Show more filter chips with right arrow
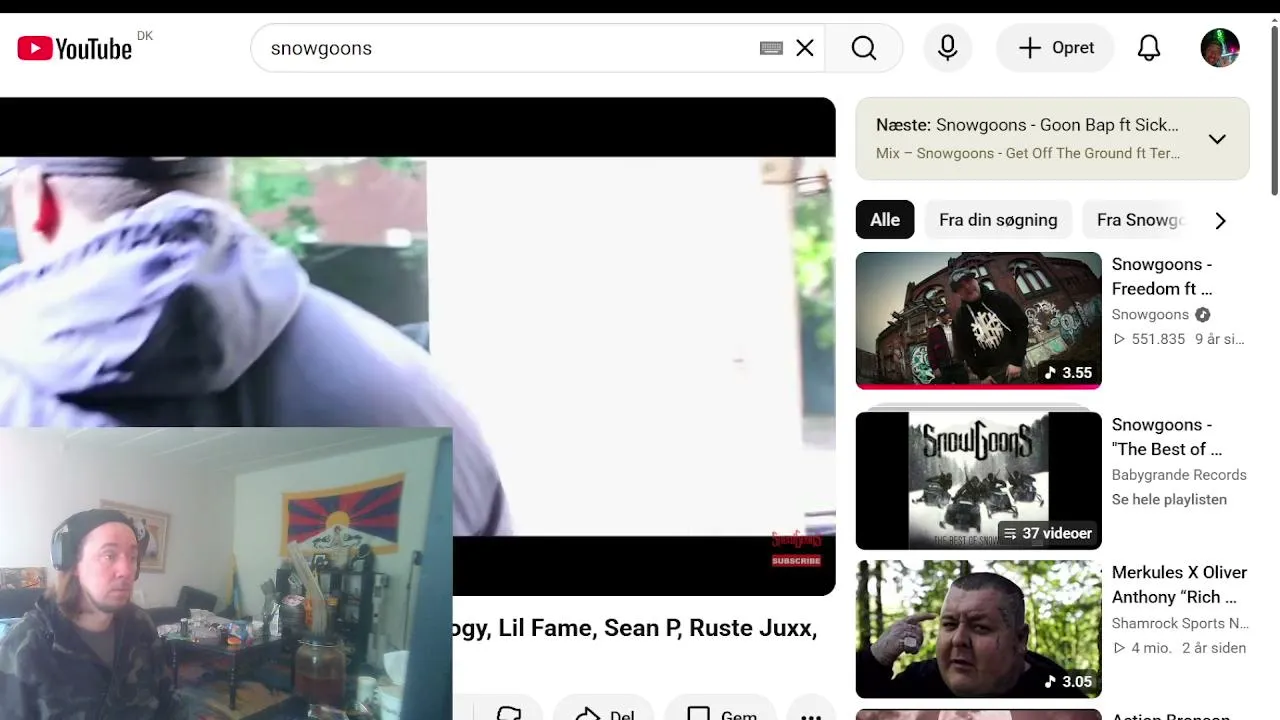1280x720 pixels. pos(1220,221)
